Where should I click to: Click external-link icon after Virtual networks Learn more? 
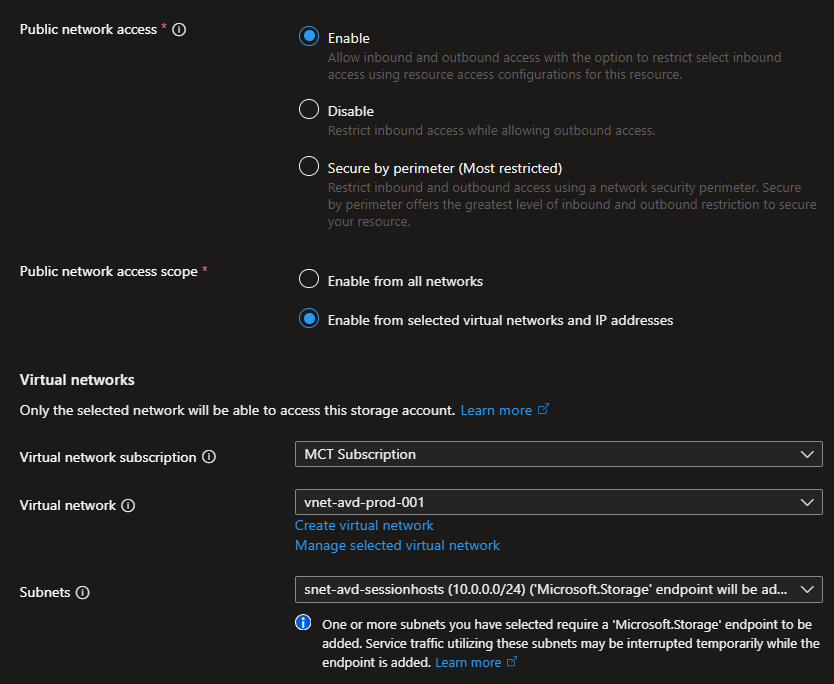[x=544, y=410]
